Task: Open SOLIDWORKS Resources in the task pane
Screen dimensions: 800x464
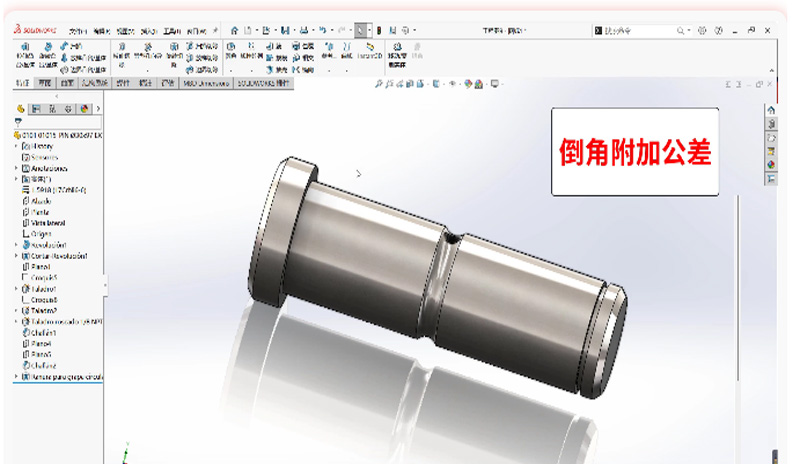Action: [771, 110]
